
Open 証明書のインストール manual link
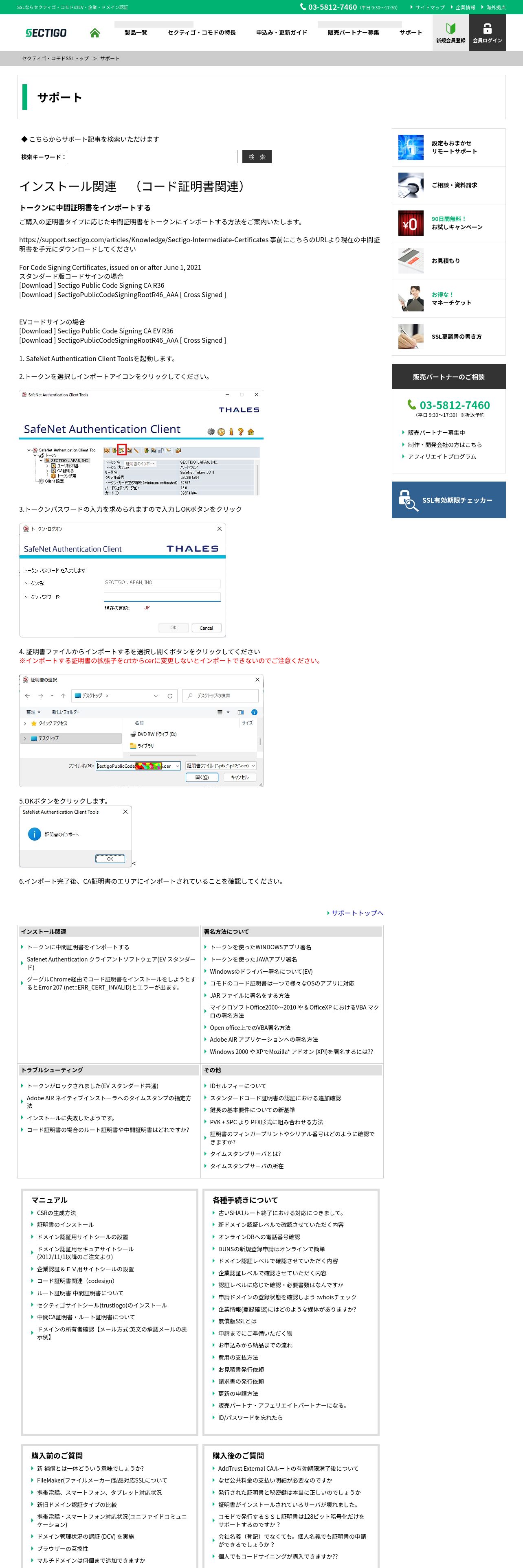click(65, 1225)
